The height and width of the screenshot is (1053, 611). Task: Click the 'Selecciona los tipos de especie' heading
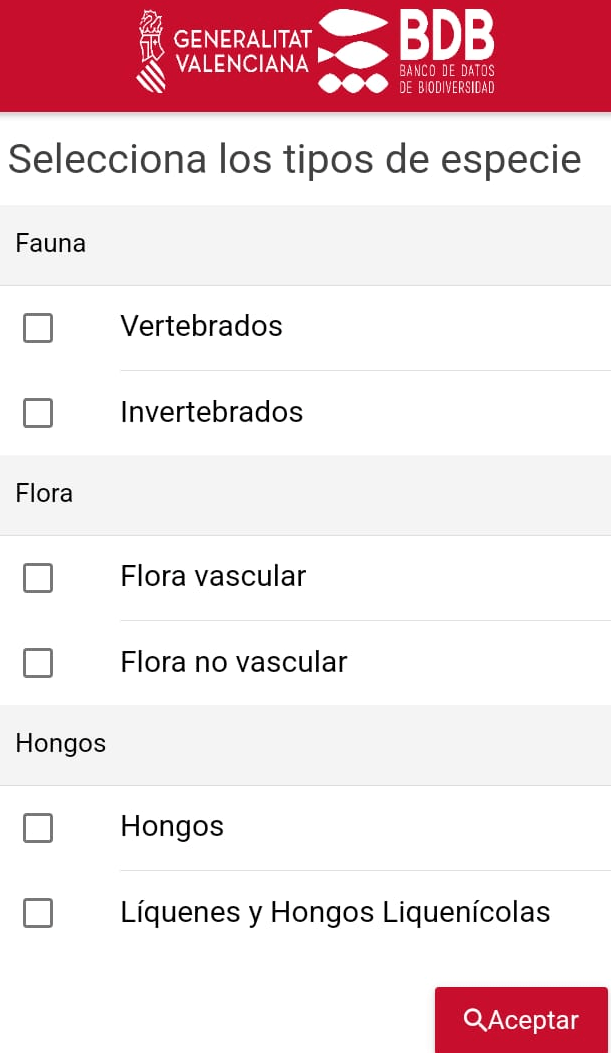tap(295, 159)
